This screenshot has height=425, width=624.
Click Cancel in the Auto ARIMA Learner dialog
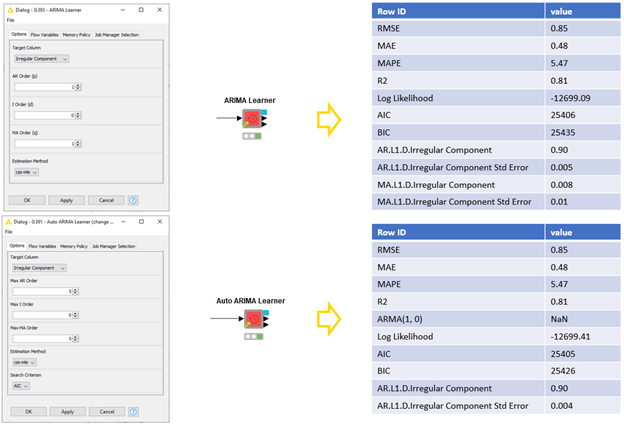coord(106,411)
